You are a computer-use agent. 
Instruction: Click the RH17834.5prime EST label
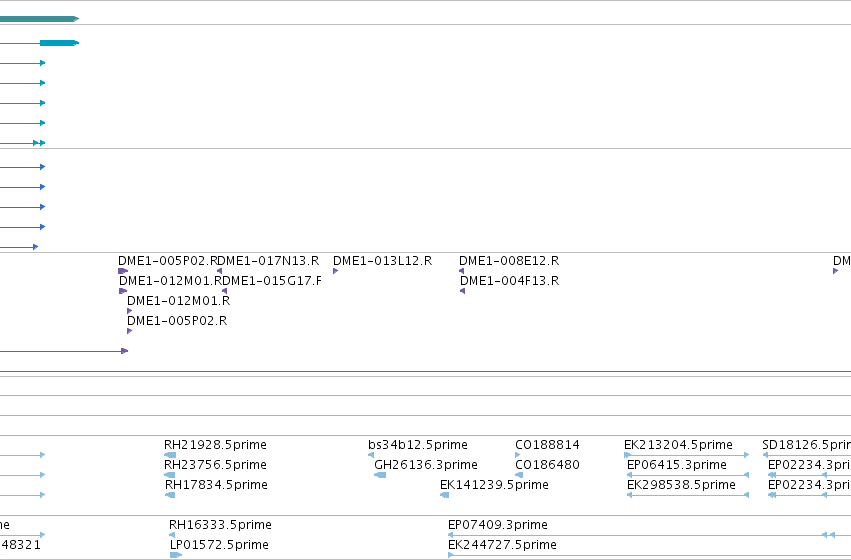point(217,485)
